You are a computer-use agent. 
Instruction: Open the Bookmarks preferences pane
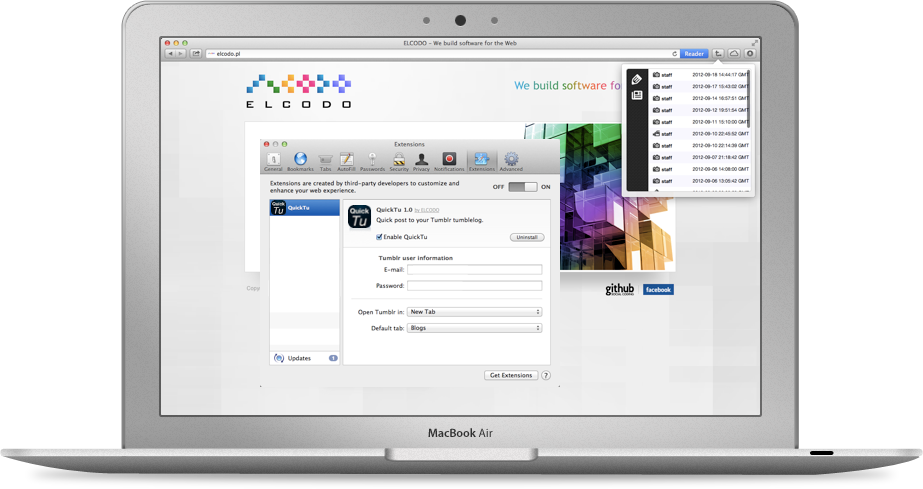pyautogui.click(x=300, y=161)
